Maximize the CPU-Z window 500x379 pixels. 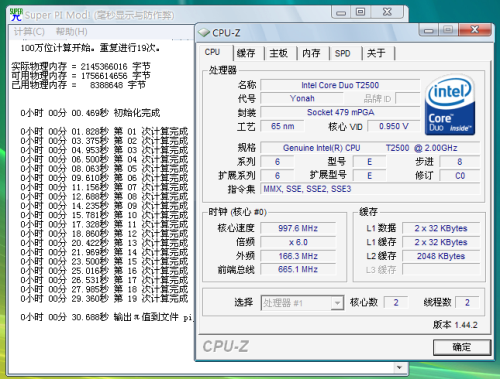[x=448, y=30]
